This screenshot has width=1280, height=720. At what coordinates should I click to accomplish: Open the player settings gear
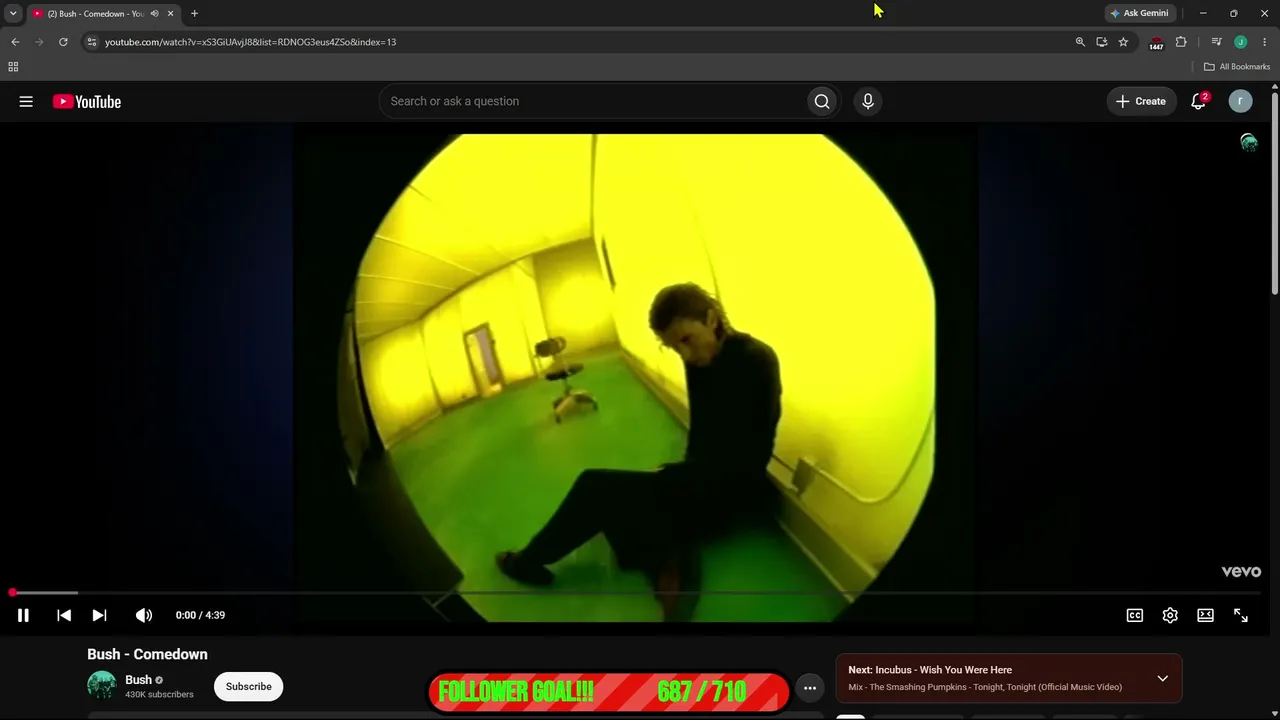[x=1170, y=615]
